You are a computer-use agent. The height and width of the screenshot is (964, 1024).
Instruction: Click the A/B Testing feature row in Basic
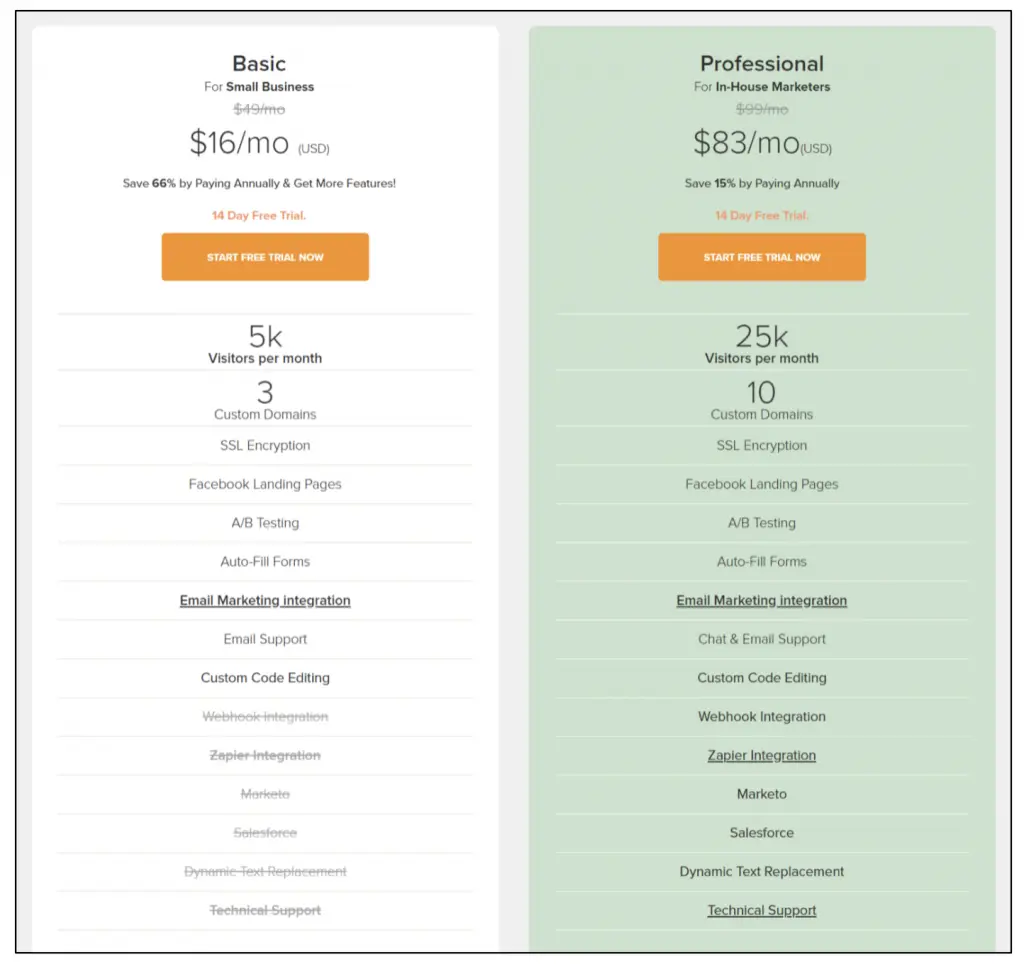pos(264,522)
